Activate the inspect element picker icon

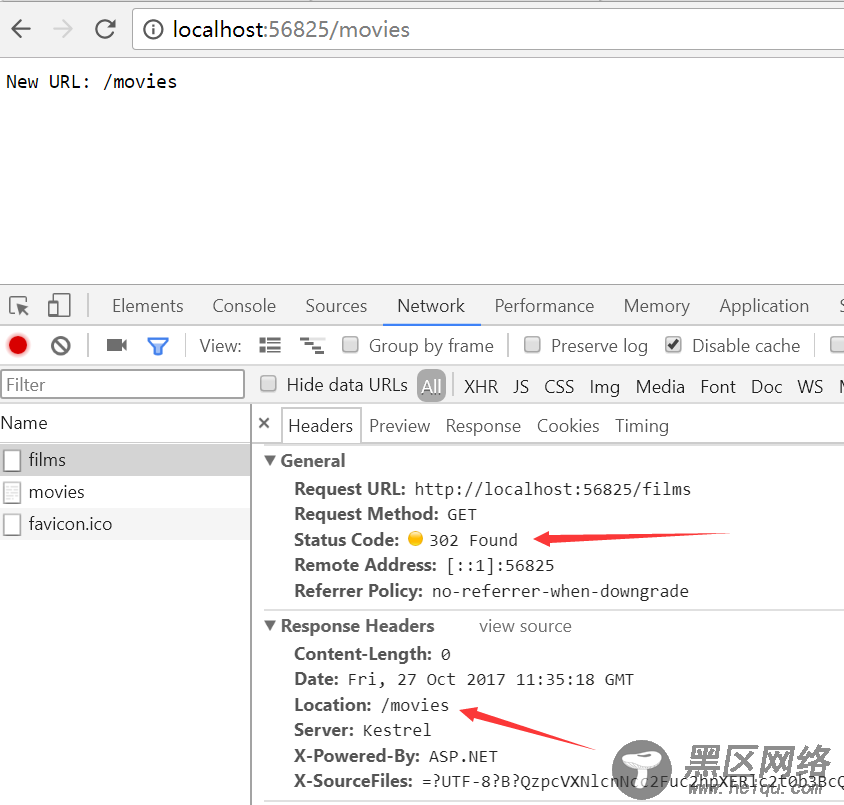click(x=19, y=306)
